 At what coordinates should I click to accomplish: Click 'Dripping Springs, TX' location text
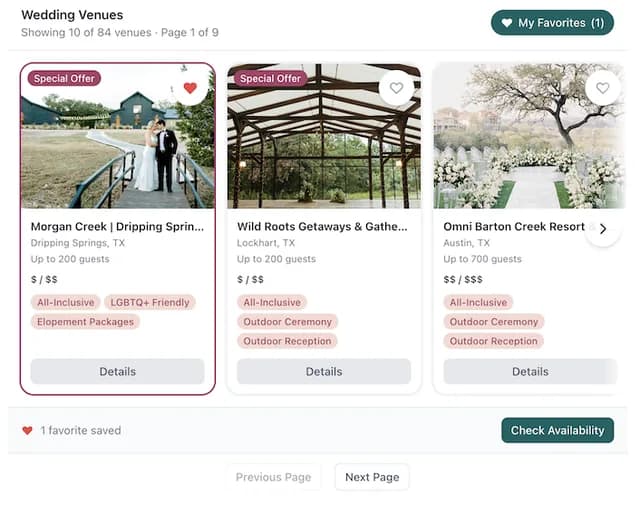(78, 243)
